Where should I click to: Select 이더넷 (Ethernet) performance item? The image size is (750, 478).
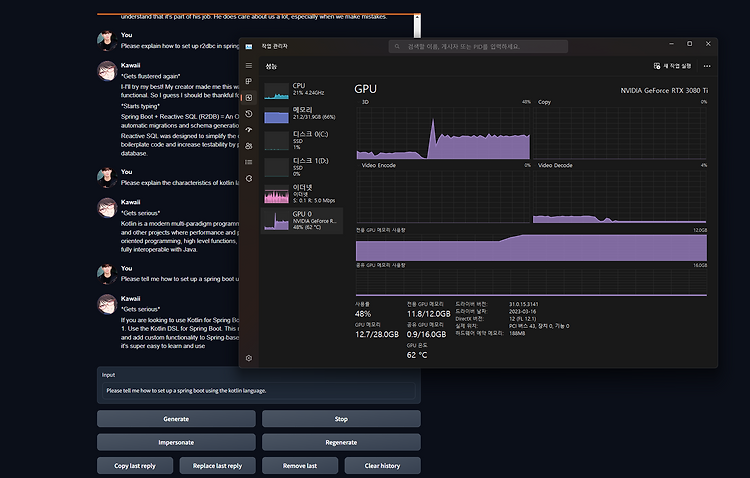[x=302, y=194]
